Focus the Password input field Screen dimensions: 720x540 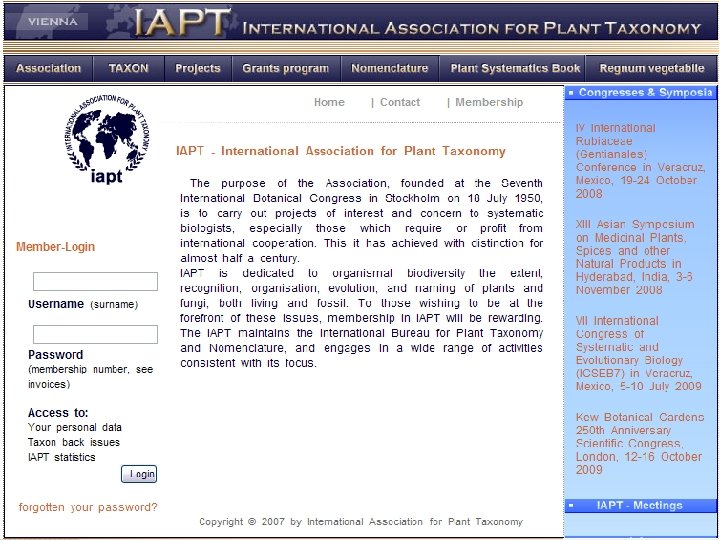click(x=96, y=334)
